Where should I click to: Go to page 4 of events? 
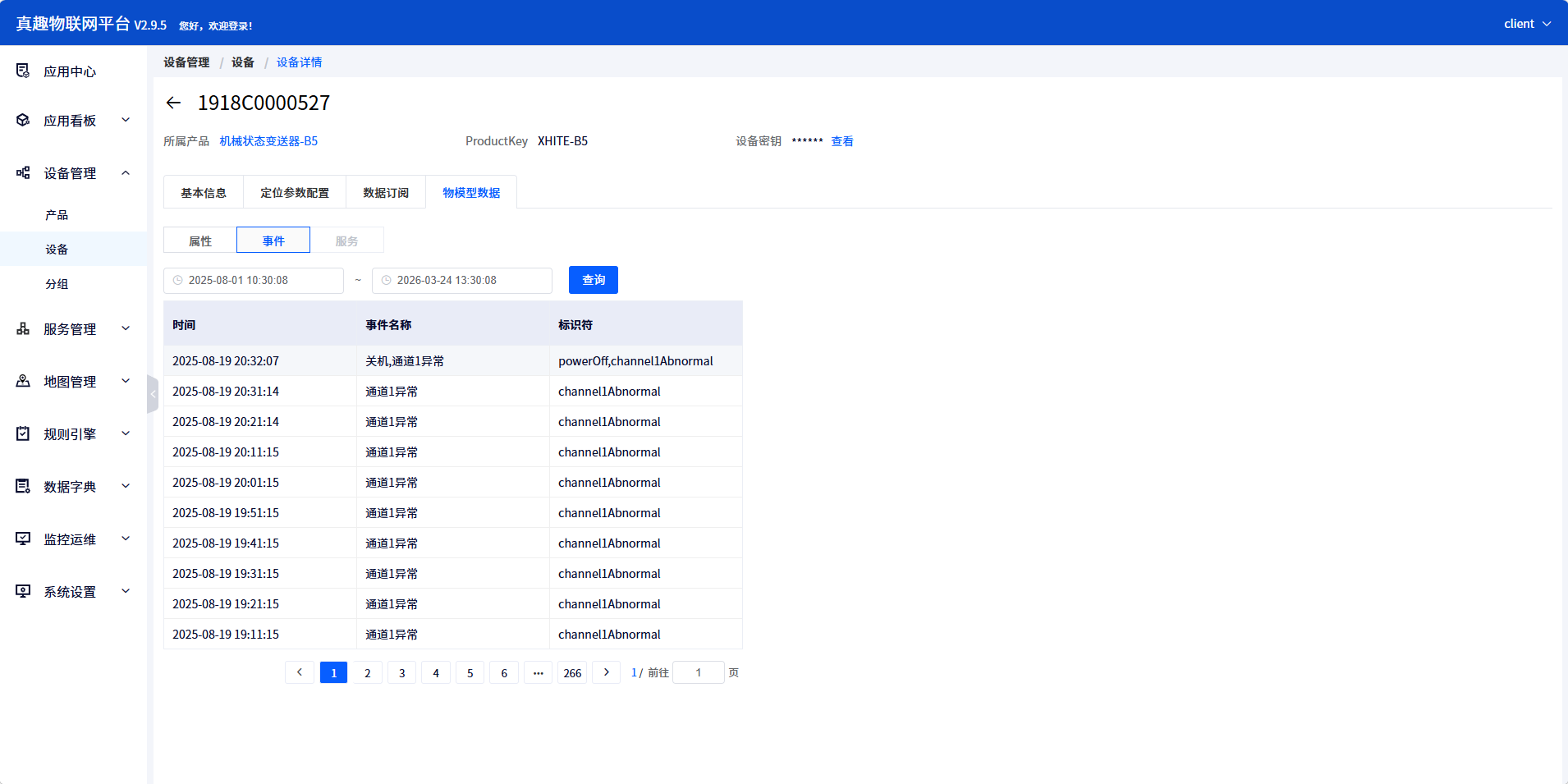tap(436, 672)
